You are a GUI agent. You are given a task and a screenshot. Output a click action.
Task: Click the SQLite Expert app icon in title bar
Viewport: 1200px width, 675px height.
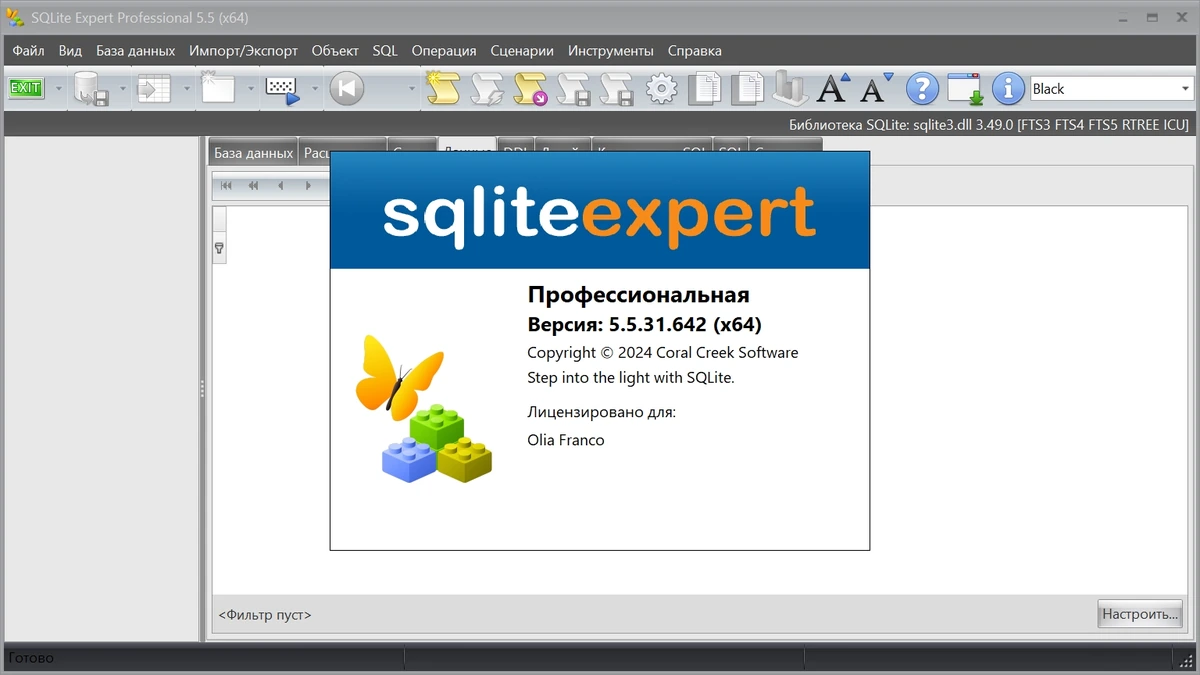(15, 17)
